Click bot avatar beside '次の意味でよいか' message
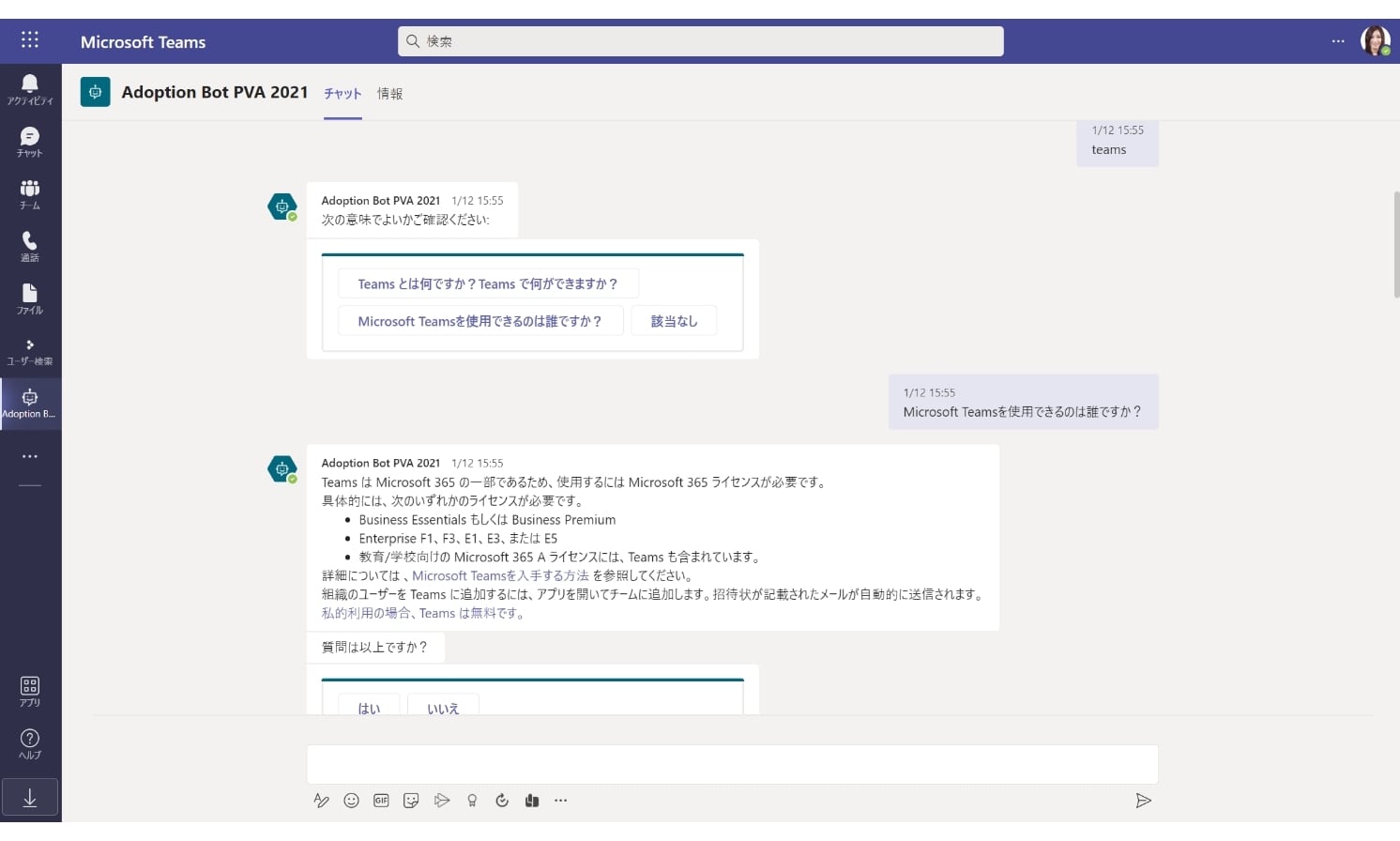The height and width of the screenshot is (841, 1400). (x=282, y=206)
